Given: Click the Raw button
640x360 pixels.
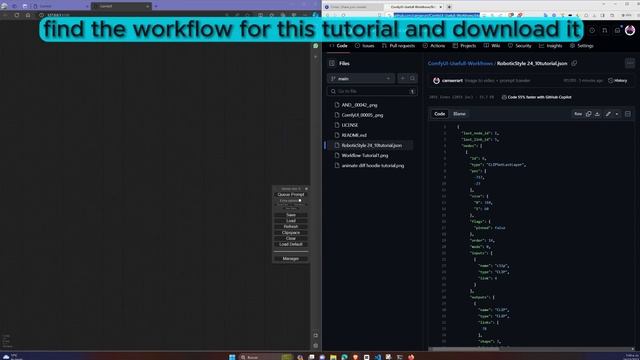Looking at the screenshot, I should click(578, 114).
